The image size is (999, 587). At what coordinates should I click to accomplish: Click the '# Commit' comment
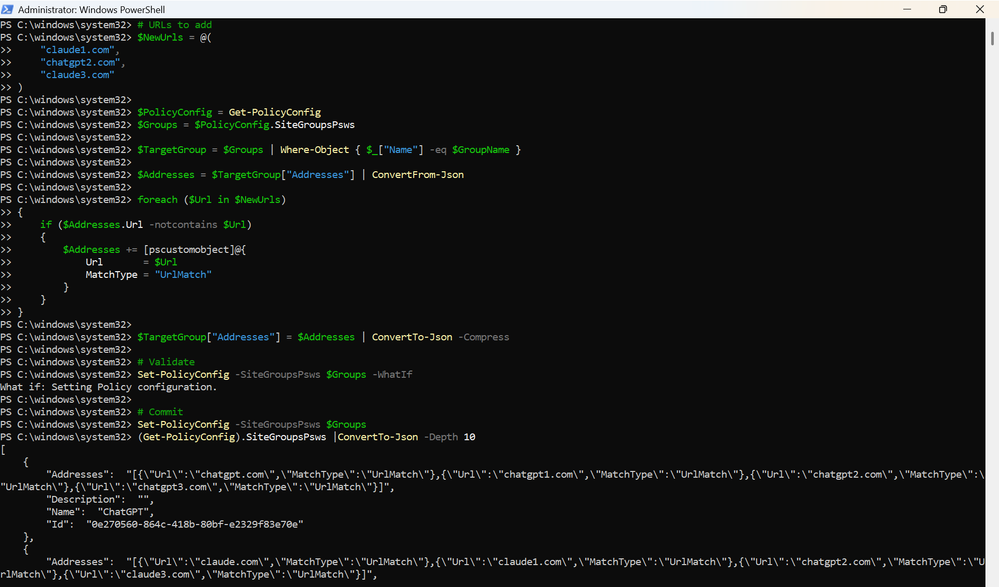tap(160, 412)
